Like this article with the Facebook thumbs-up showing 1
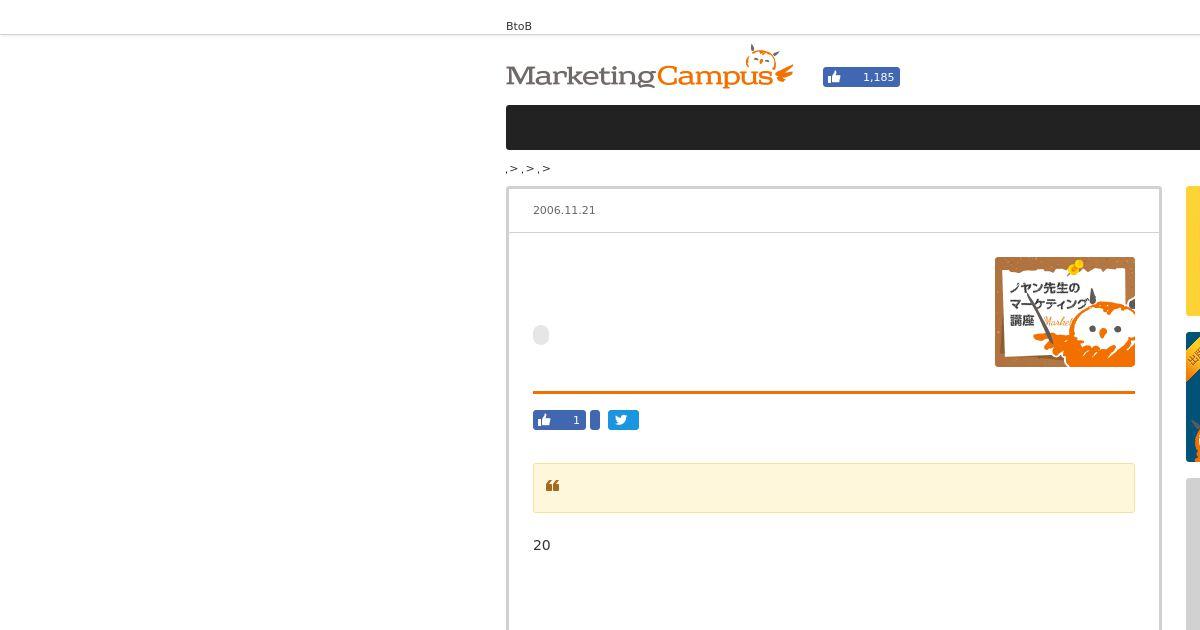This screenshot has height=630, width=1200. click(559, 420)
